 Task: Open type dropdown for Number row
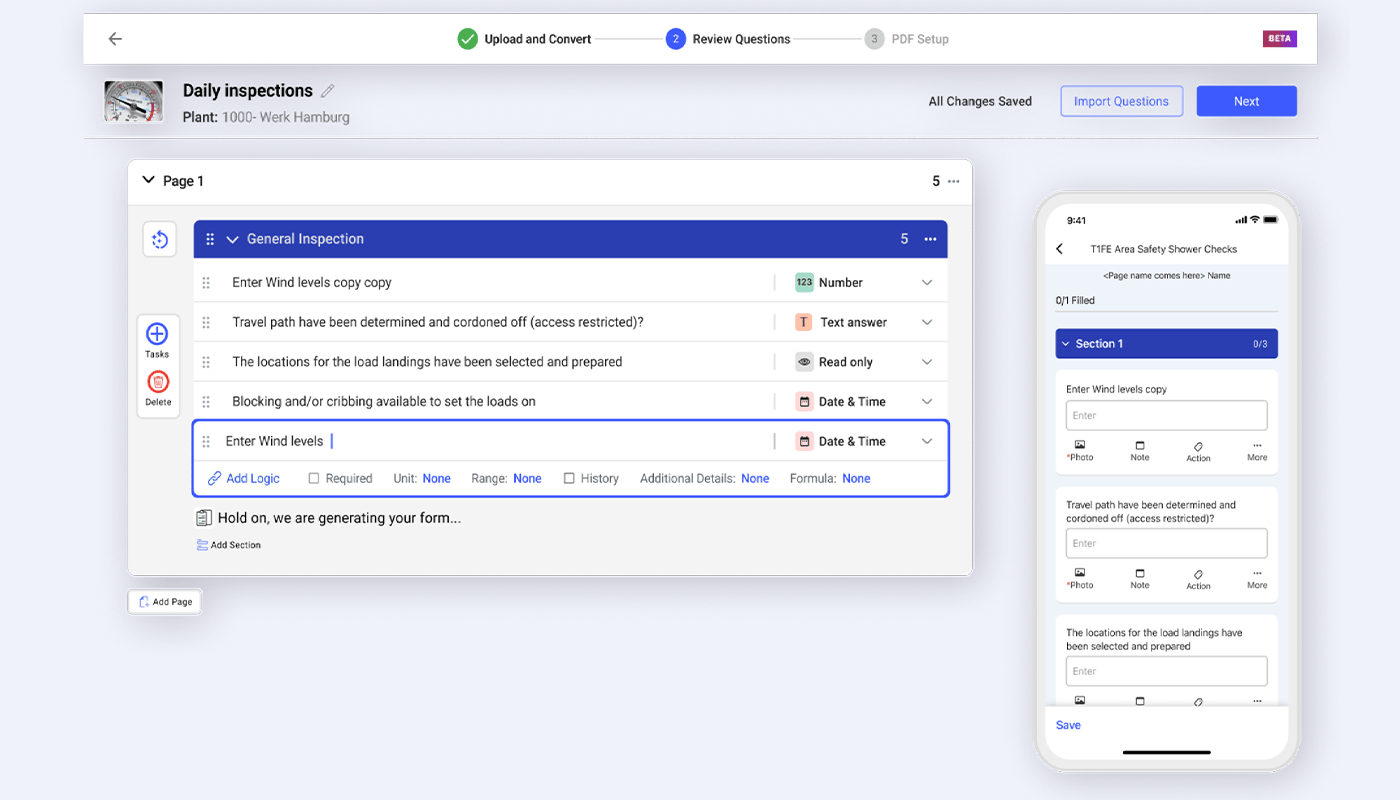tap(927, 283)
